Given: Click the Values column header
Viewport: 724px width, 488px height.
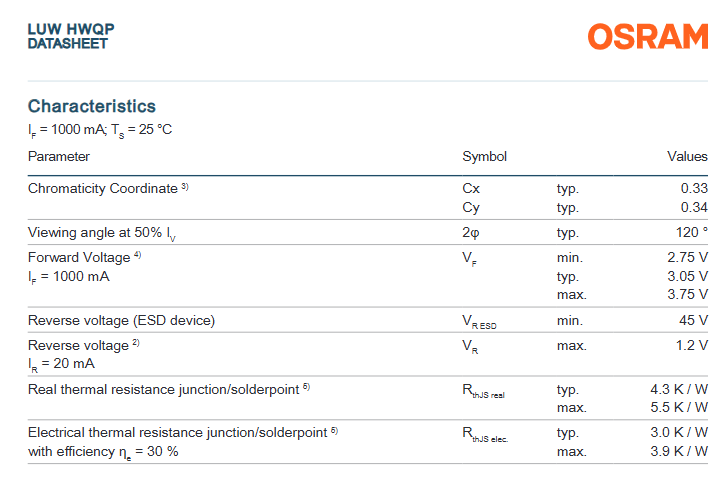Looking at the screenshot, I should pos(687,156).
